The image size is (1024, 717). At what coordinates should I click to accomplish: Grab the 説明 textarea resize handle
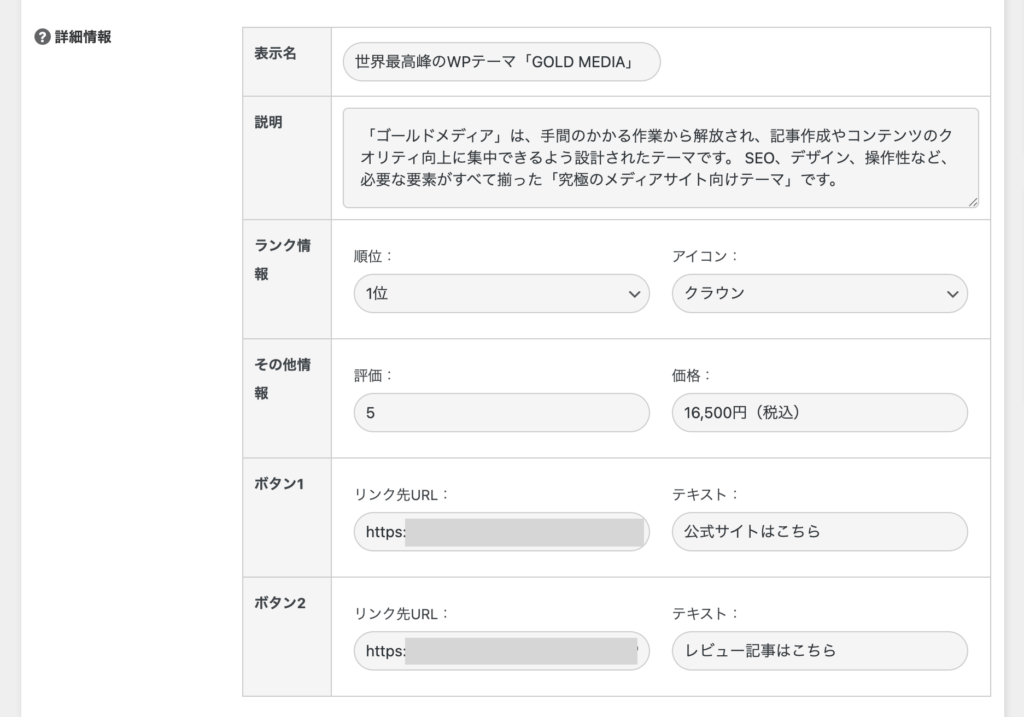[x=972, y=202]
